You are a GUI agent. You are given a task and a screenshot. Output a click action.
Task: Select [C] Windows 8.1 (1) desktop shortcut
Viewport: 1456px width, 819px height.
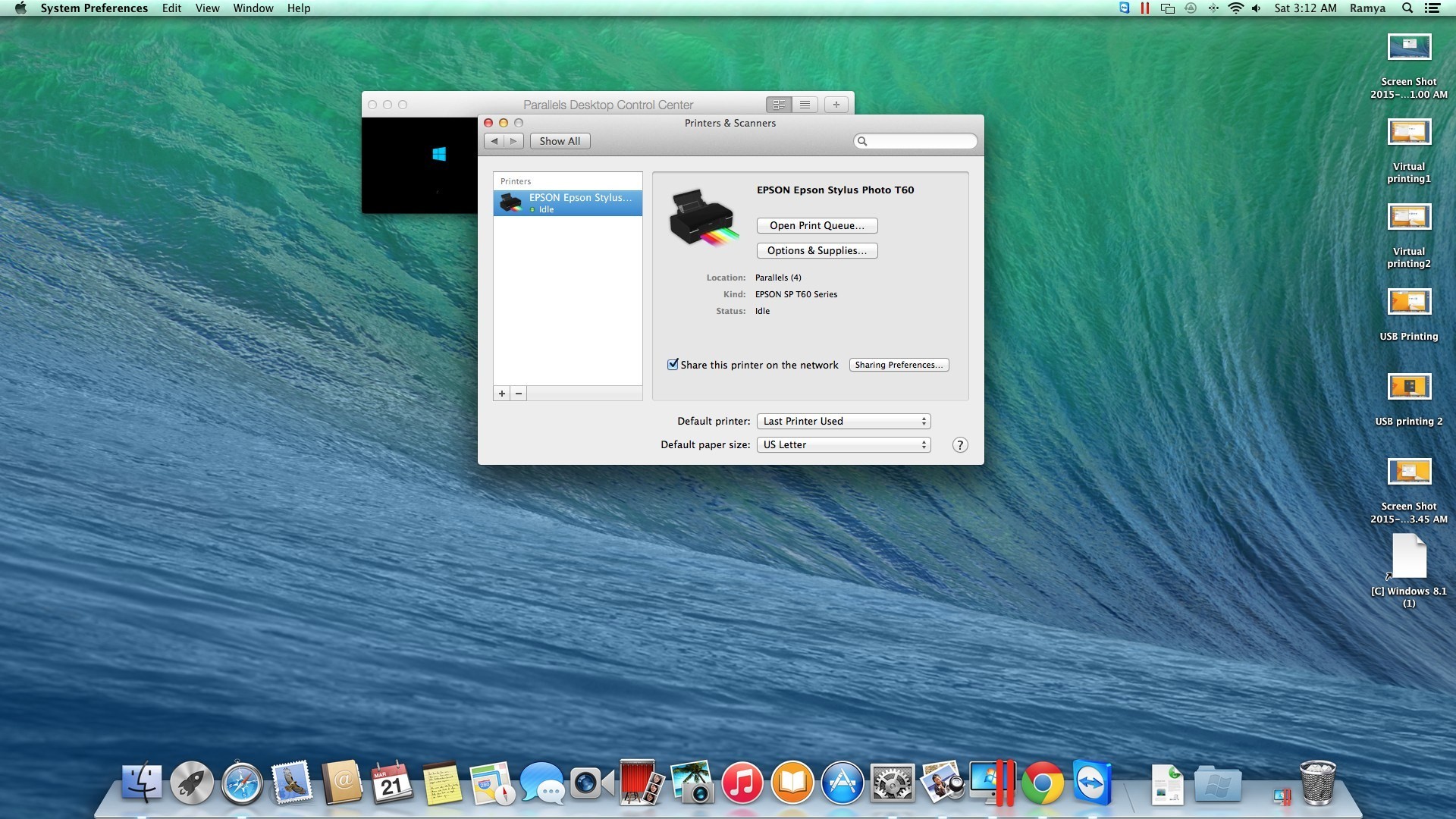click(x=1409, y=570)
